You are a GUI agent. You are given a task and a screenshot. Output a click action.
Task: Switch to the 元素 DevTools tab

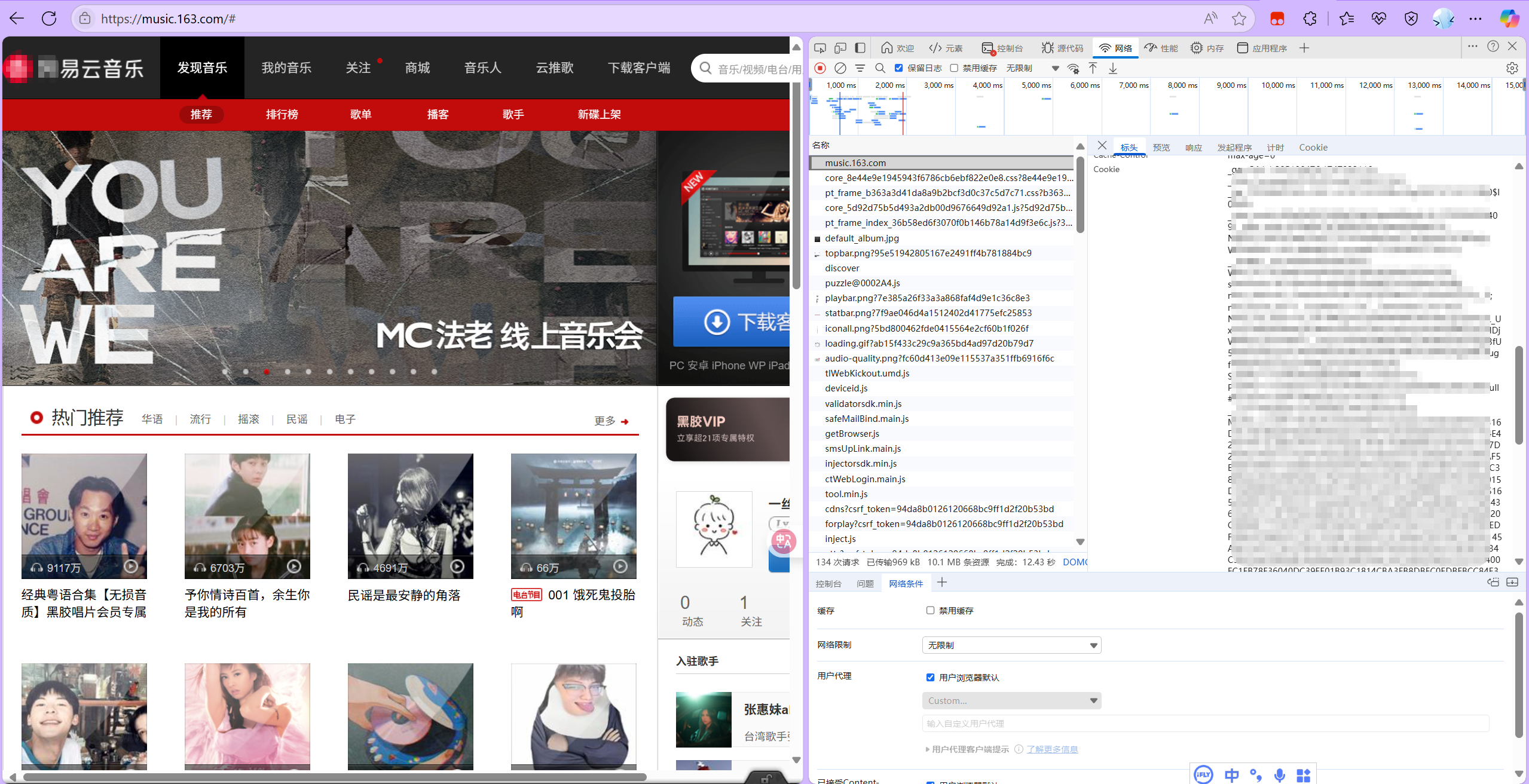pyautogui.click(x=946, y=48)
